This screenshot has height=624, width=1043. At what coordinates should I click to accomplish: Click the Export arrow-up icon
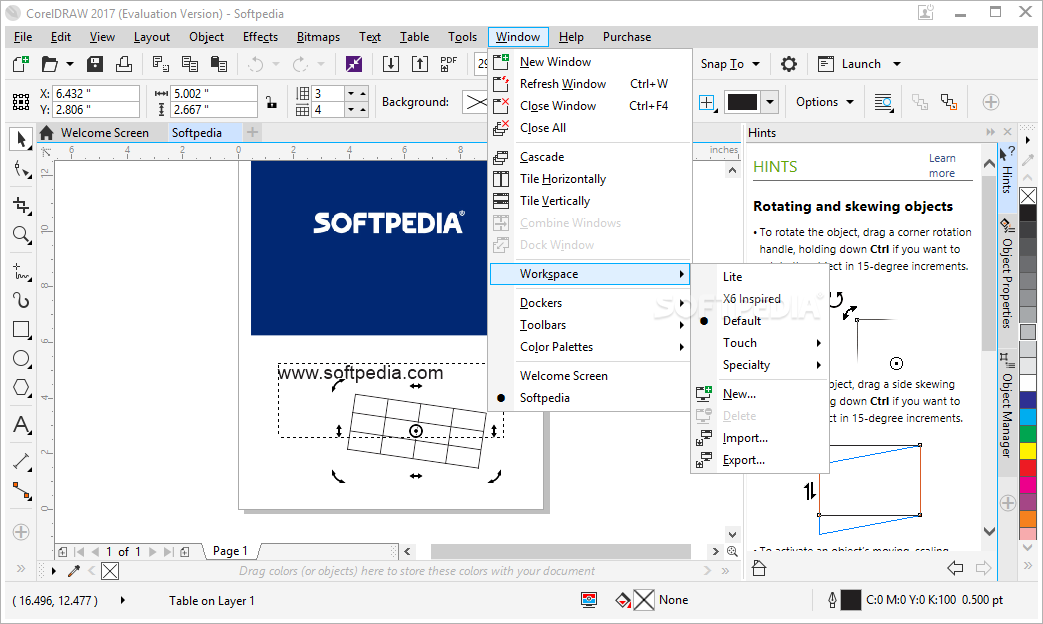point(420,64)
